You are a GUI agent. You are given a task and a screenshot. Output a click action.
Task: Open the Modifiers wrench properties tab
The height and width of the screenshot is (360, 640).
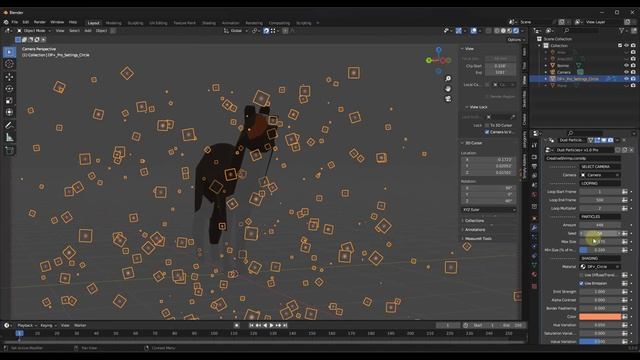(x=534, y=227)
